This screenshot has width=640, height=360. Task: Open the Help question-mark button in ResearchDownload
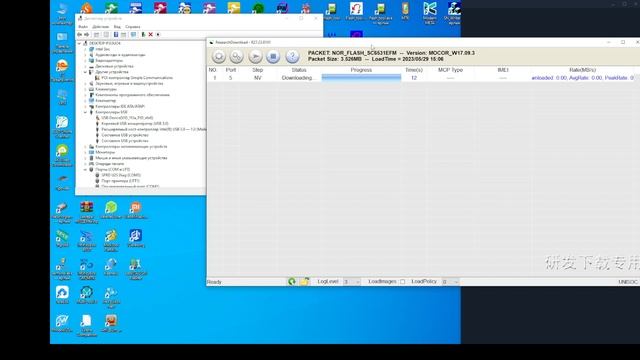292,56
